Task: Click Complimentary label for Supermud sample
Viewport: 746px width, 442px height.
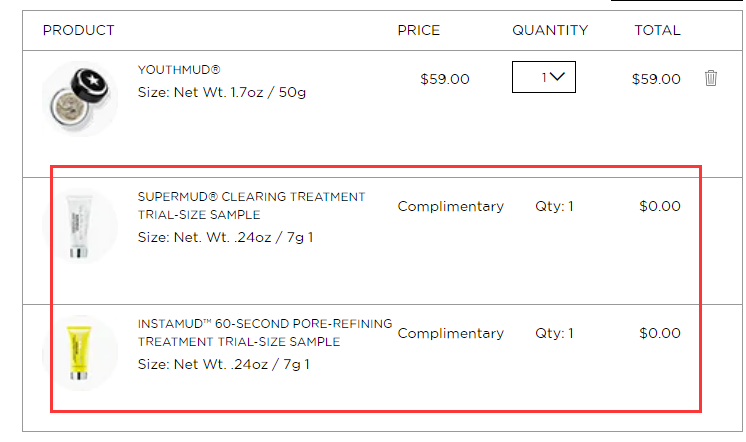Action: (x=451, y=206)
